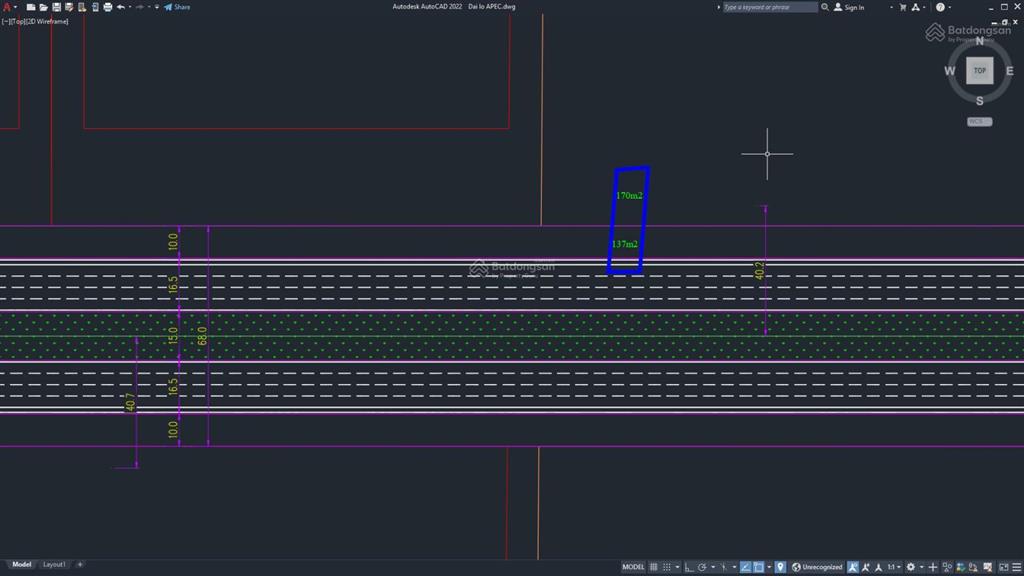Click the Undo arrow icon
This screenshot has height=576, width=1024.
[120, 7]
